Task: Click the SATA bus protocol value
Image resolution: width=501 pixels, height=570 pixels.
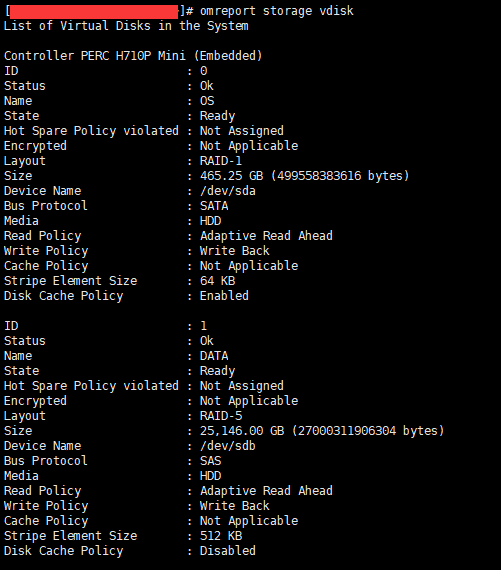Action: click(214, 206)
